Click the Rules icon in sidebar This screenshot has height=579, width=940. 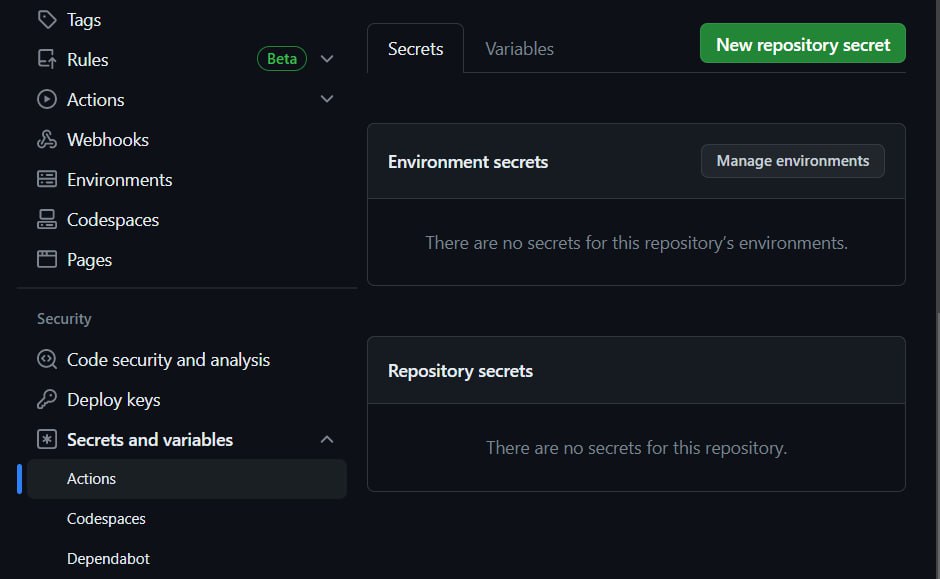(x=47, y=60)
